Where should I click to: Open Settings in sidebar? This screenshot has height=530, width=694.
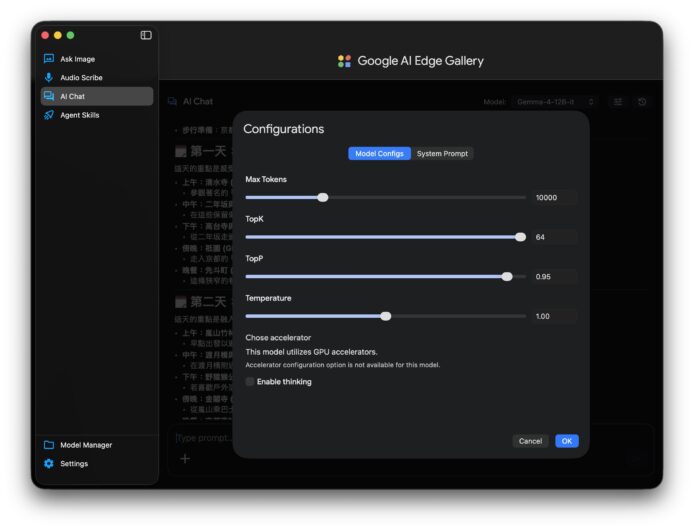[97, 463]
